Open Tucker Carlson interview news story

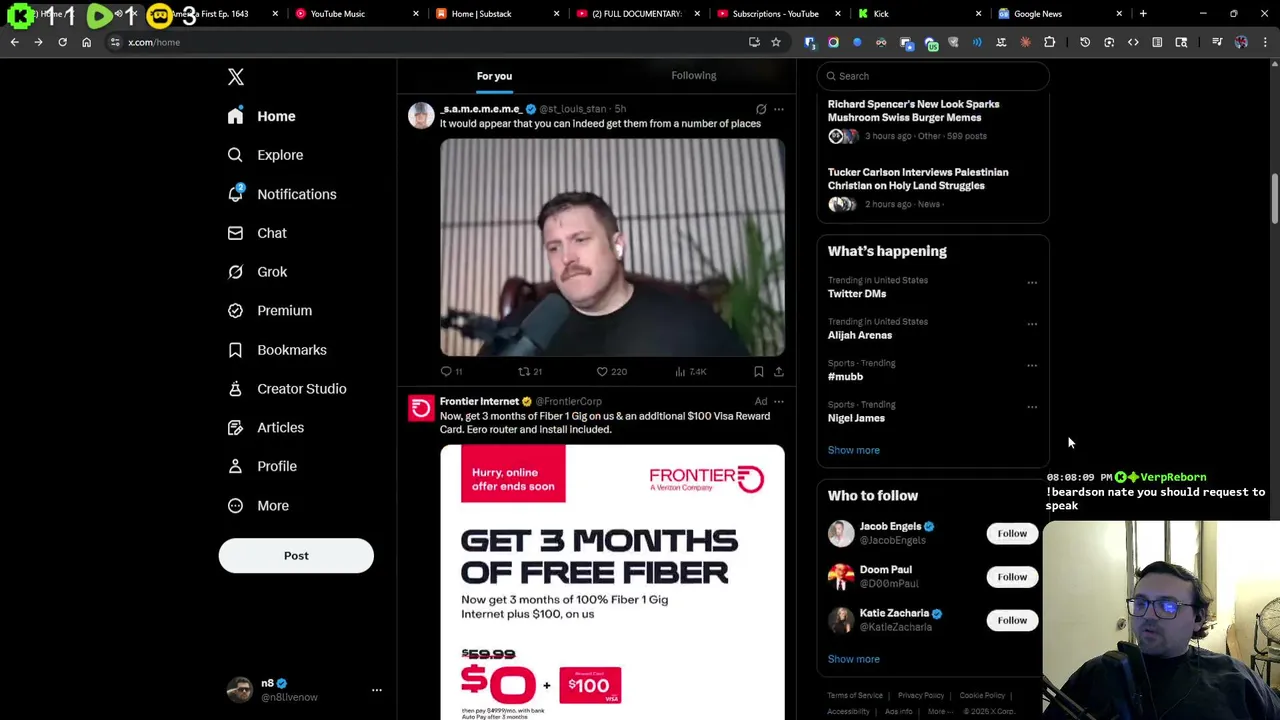pos(918,179)
